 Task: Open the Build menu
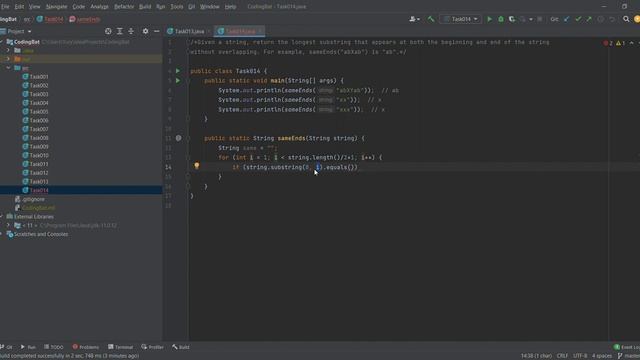145,7
